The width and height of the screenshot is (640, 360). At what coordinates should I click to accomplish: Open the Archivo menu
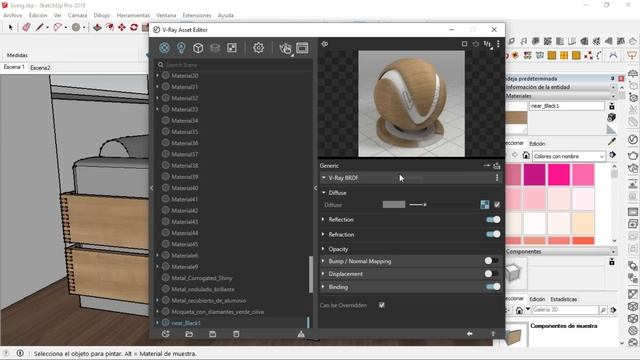tap(13, 15)
